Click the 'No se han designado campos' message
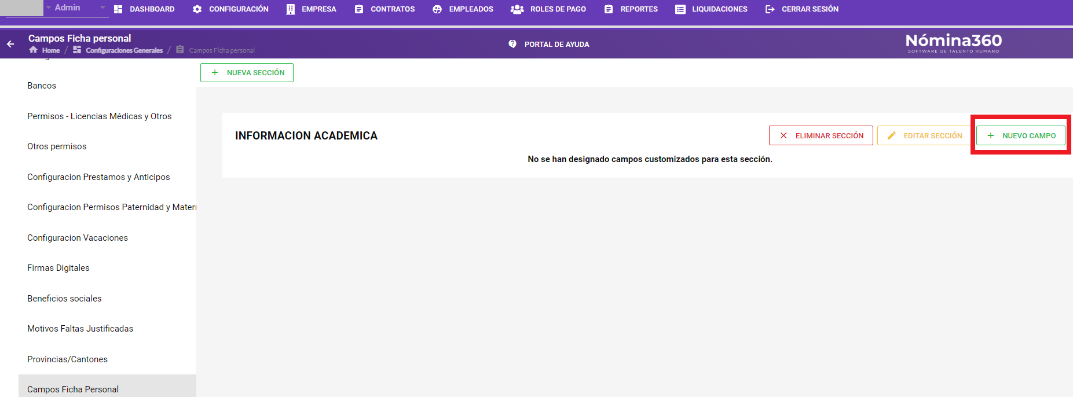This screenshot has width=1073, height=397. [x=649, y=159]
